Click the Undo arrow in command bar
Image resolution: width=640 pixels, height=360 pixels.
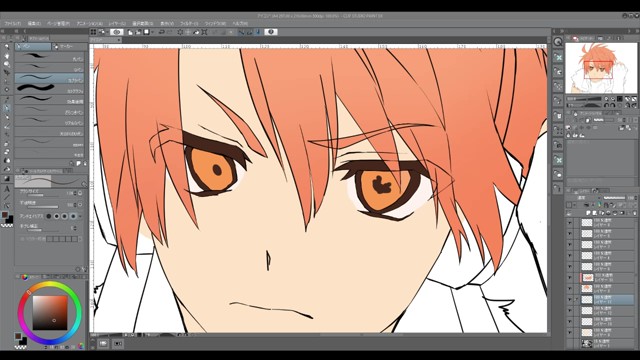click(162, 32)
